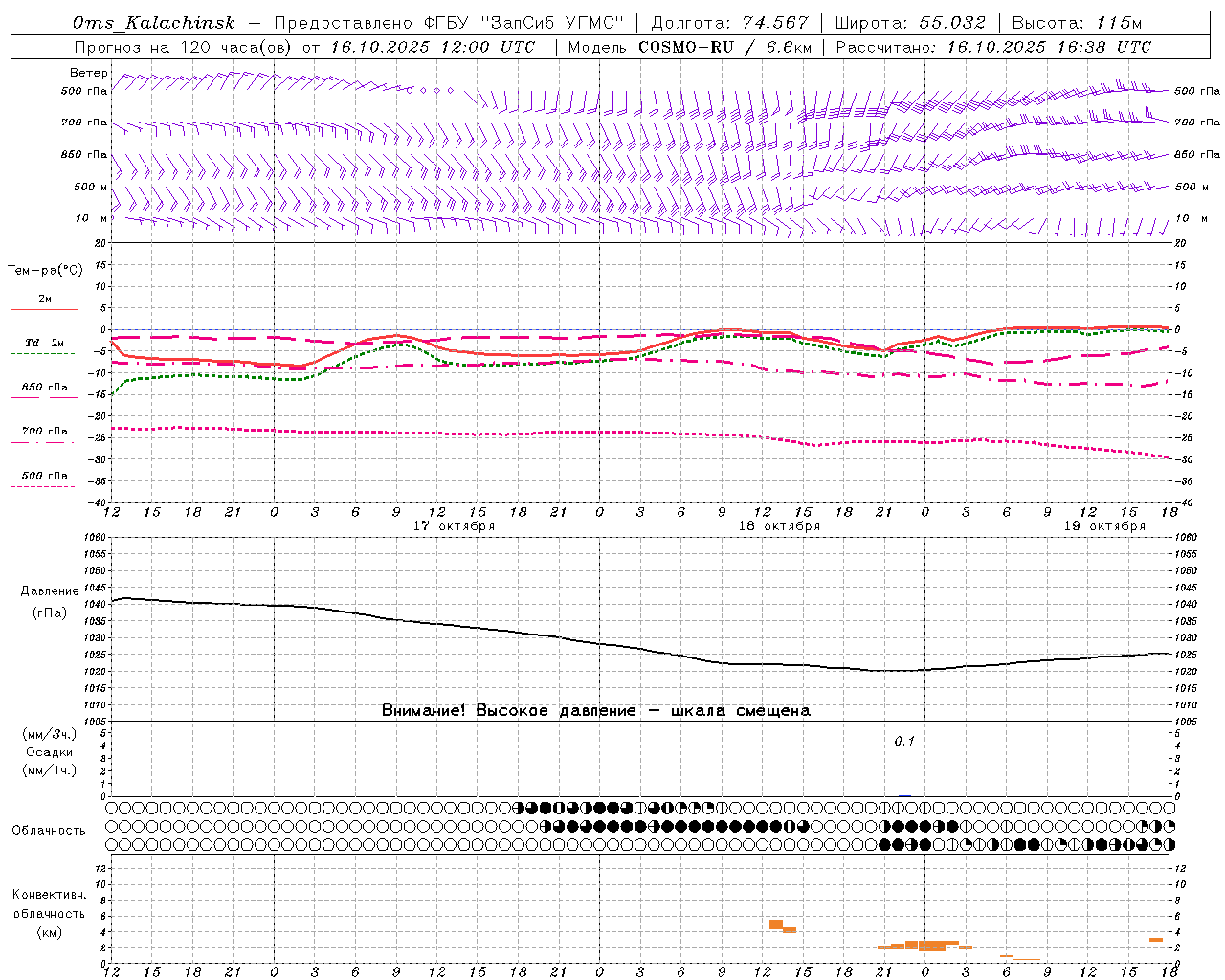Image resolution: width=1225 pixels, height=980 pixels.
Task: Click the dashed line sample under 'Td 2м'
Action: [43, 354]
